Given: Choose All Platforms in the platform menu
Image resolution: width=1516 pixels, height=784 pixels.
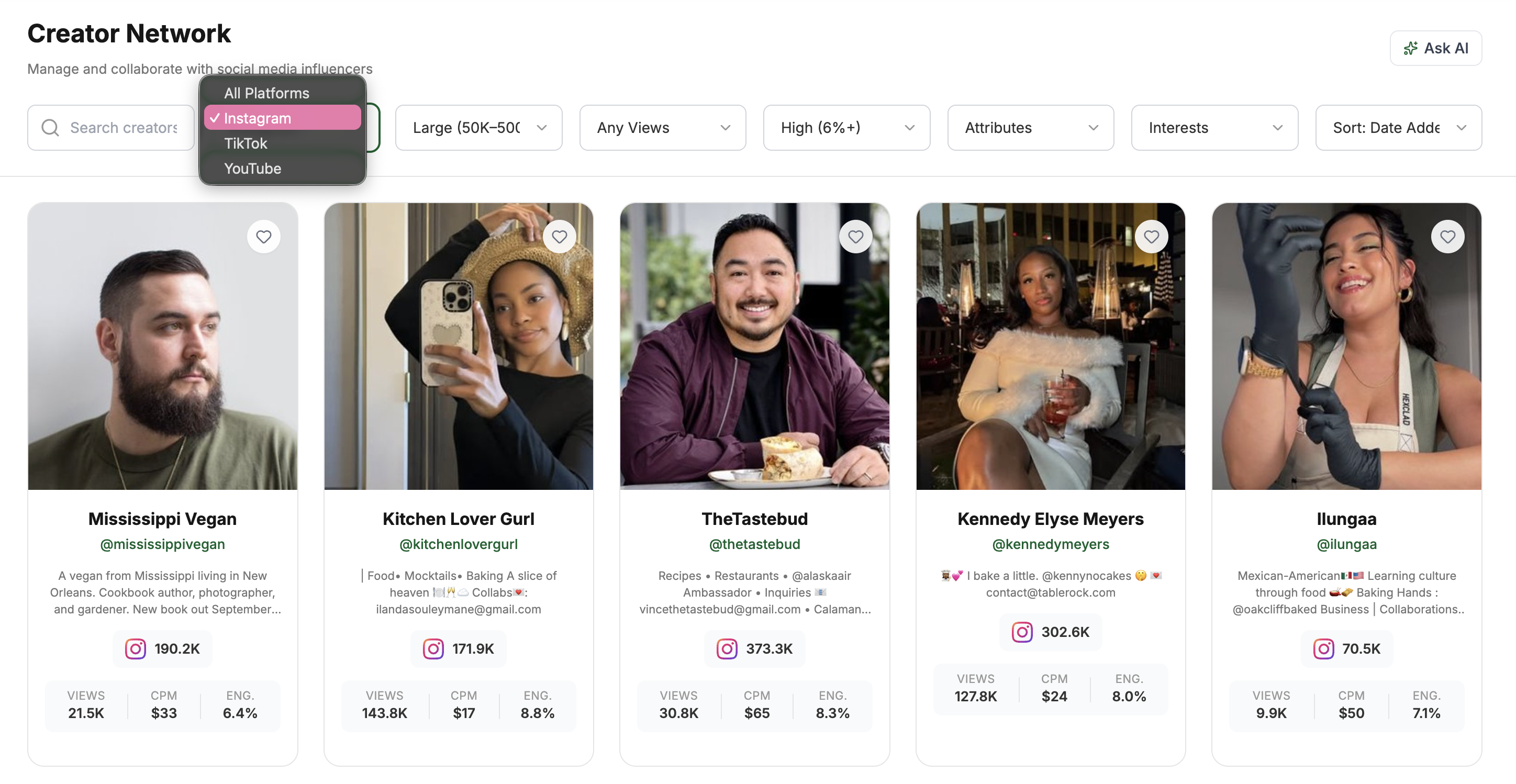Looking at the screenshot, I should click(266, 93).
